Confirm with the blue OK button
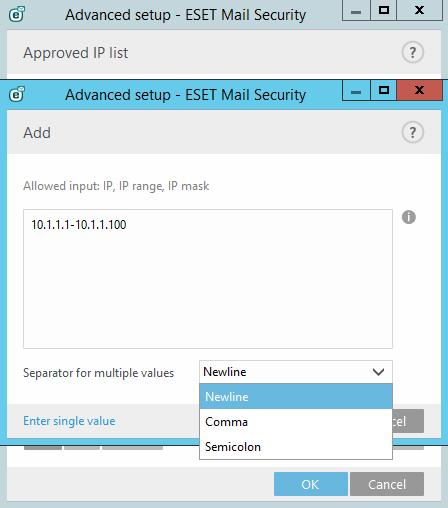Image resolution: width=448 pixels, height=508 pixels. (311, 484)
